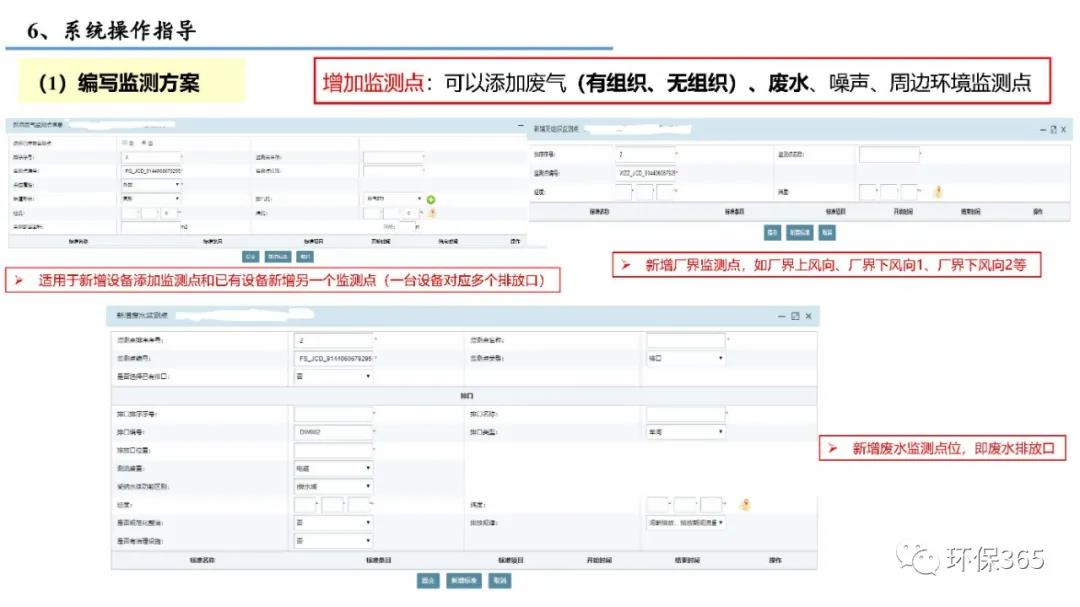Open the 是否选择已有排口 dropdown
This screenshot has height=607, width=1080.
(x=333, y=377)
